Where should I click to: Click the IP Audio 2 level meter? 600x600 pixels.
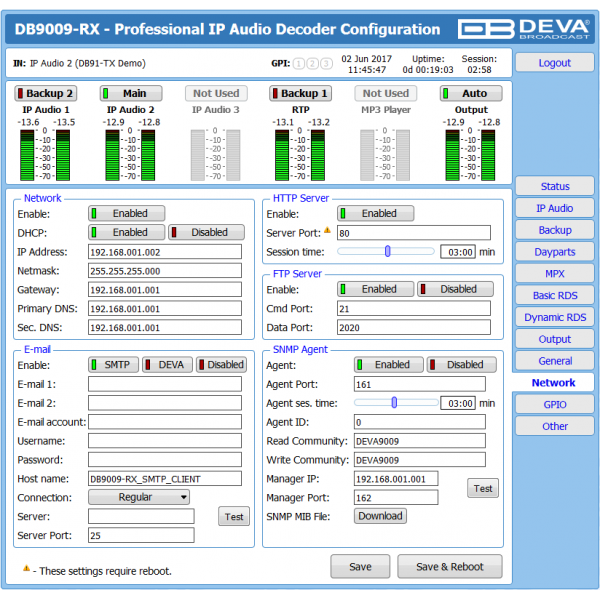[130, 155]
